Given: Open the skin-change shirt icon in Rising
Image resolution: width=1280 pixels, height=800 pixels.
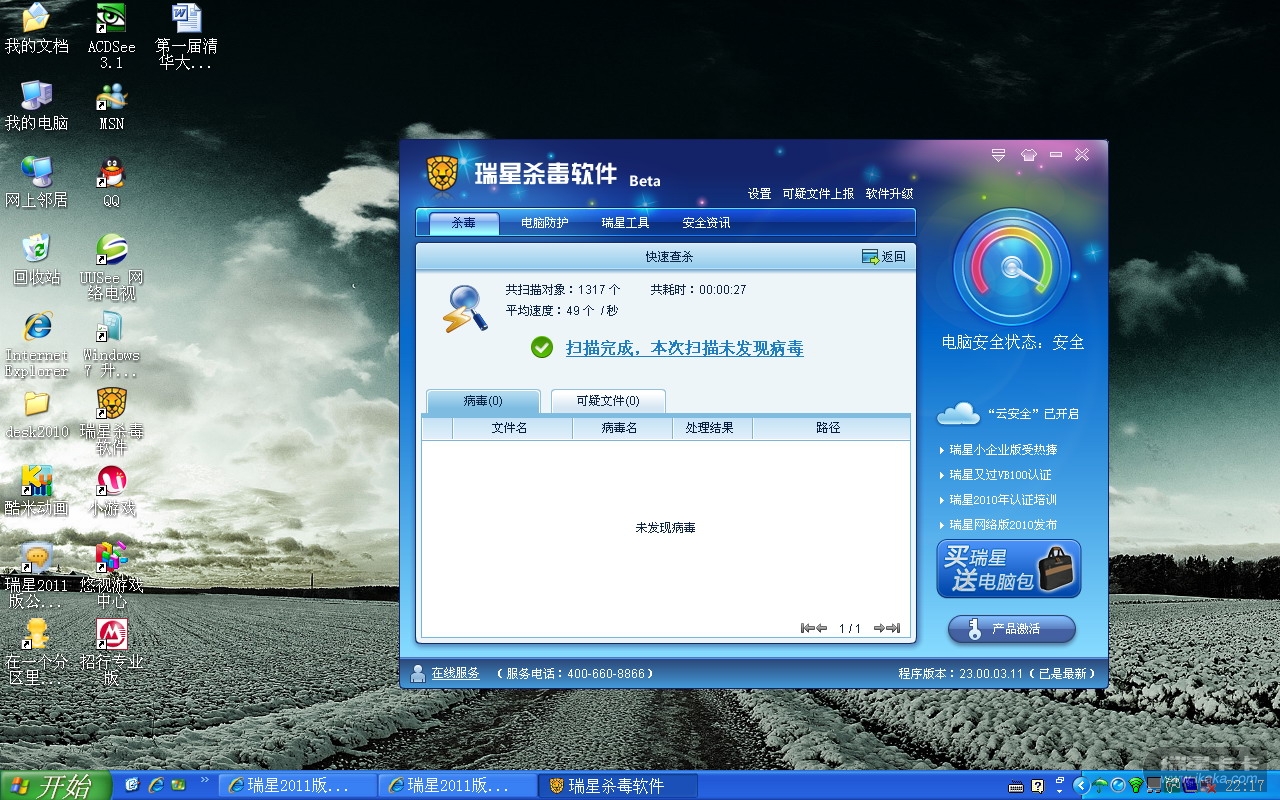Looking at the screenshot, I should point(1028,155).
